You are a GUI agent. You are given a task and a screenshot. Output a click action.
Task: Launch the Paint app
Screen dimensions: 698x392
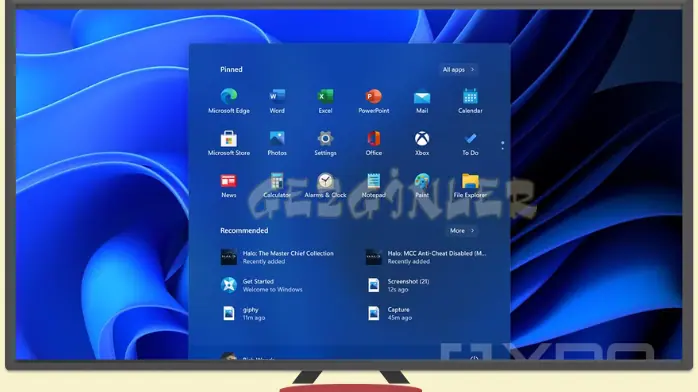point(422,186)
